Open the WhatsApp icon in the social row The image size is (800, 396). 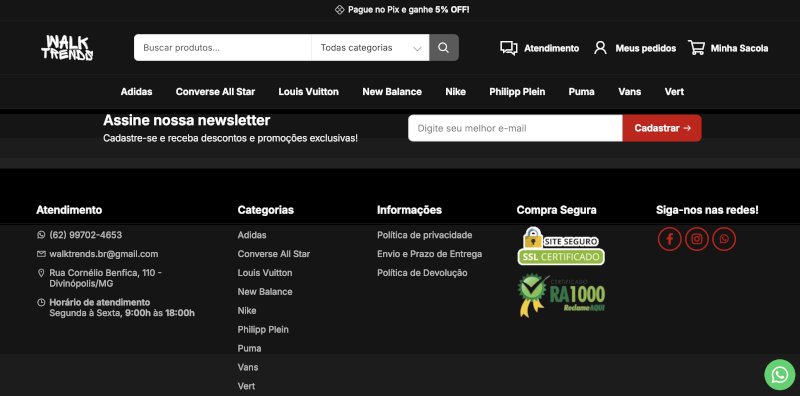point(723,239)
